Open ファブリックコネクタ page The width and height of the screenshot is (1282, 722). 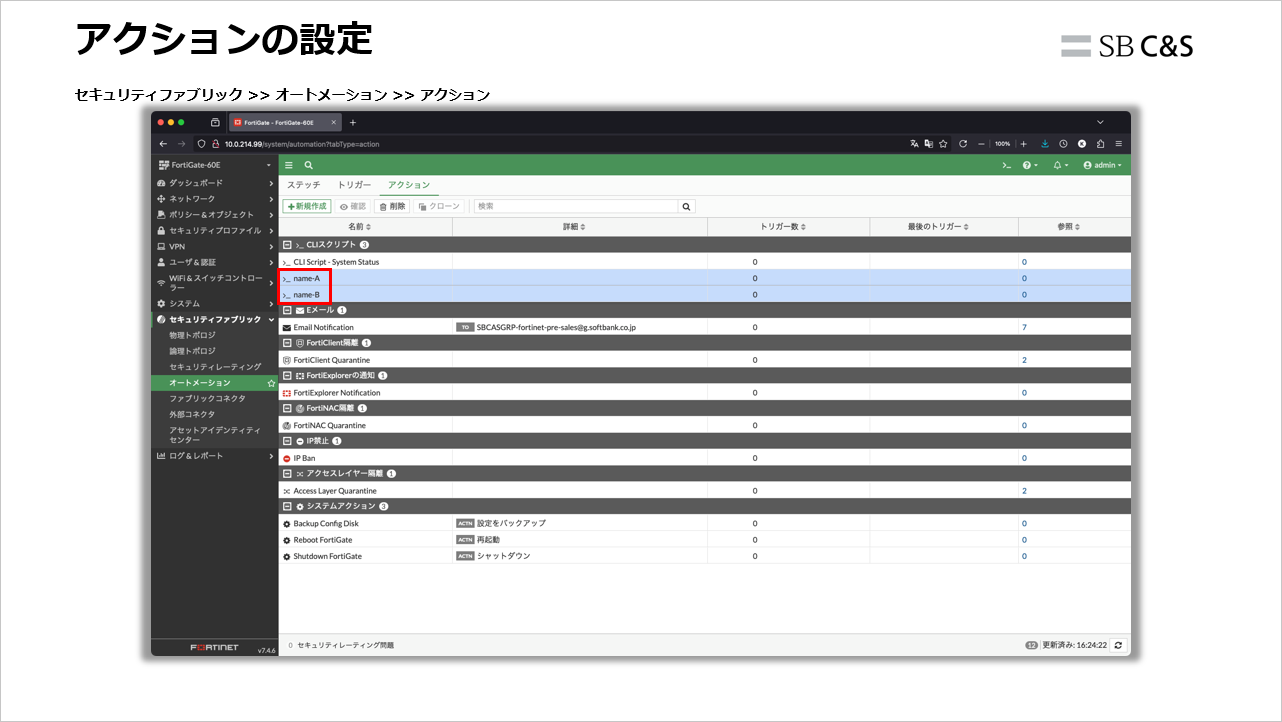click(207, 398)
